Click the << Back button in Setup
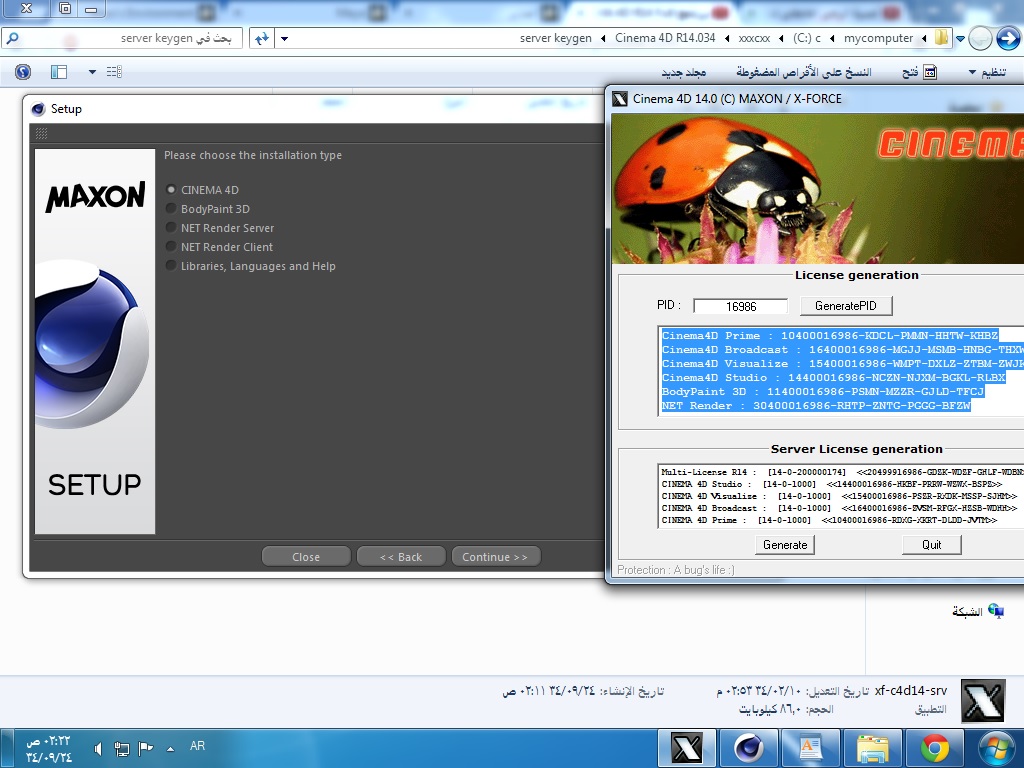 pyautogui.click(x=401, y=557)
